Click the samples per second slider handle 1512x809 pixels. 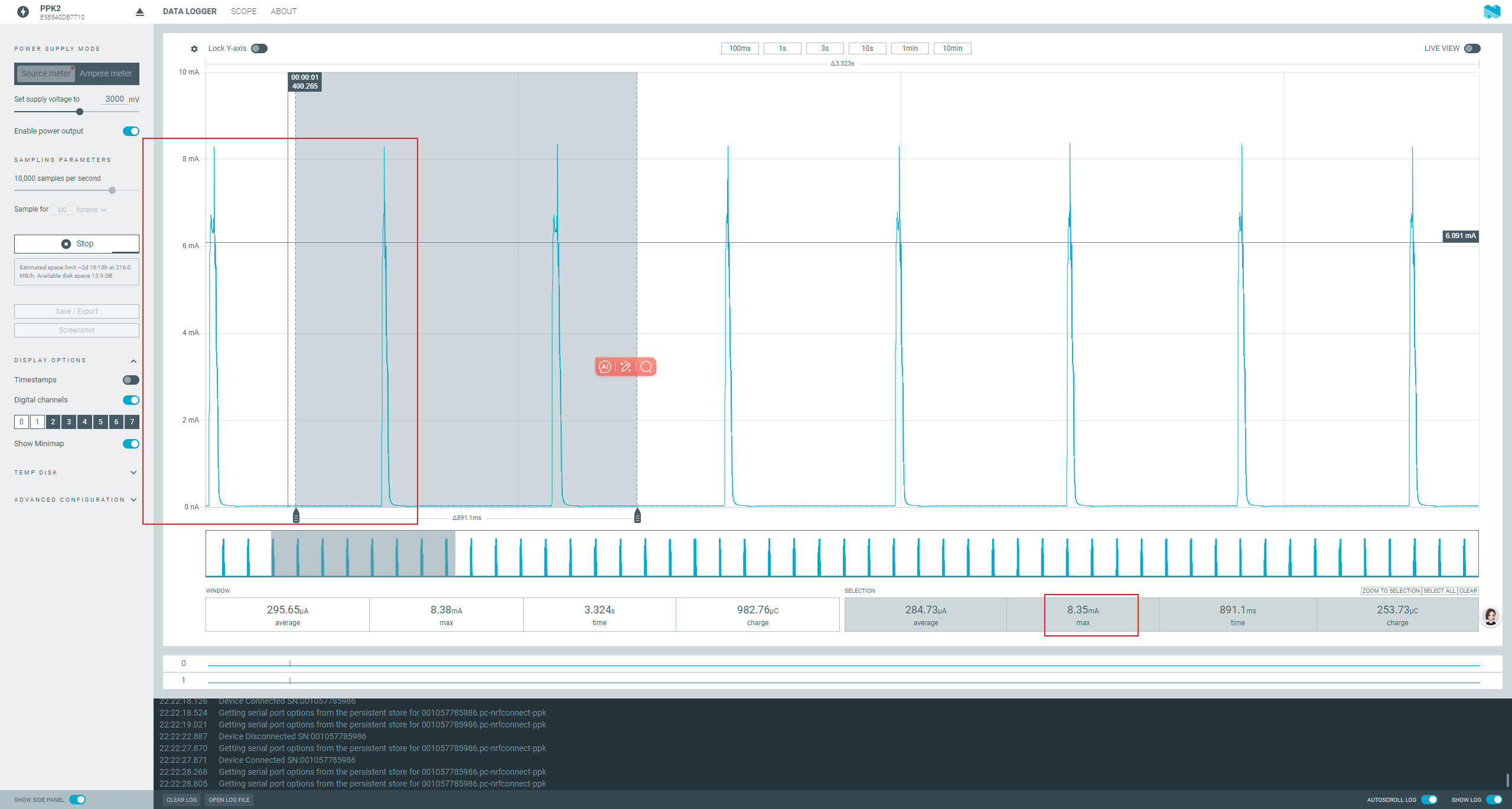(x=112, y=190)
